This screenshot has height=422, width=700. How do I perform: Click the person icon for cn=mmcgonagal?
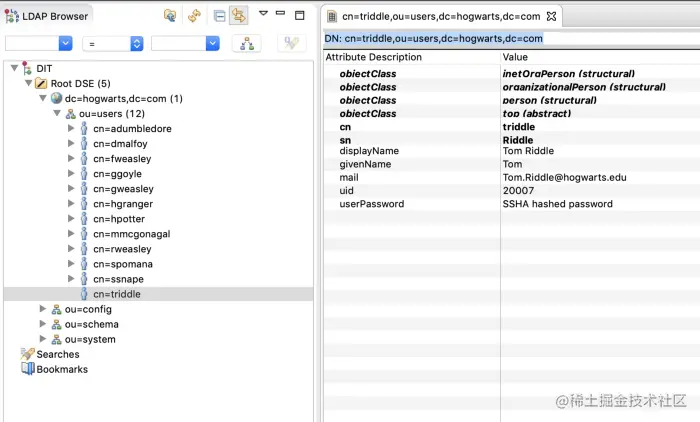click(84, 234)
